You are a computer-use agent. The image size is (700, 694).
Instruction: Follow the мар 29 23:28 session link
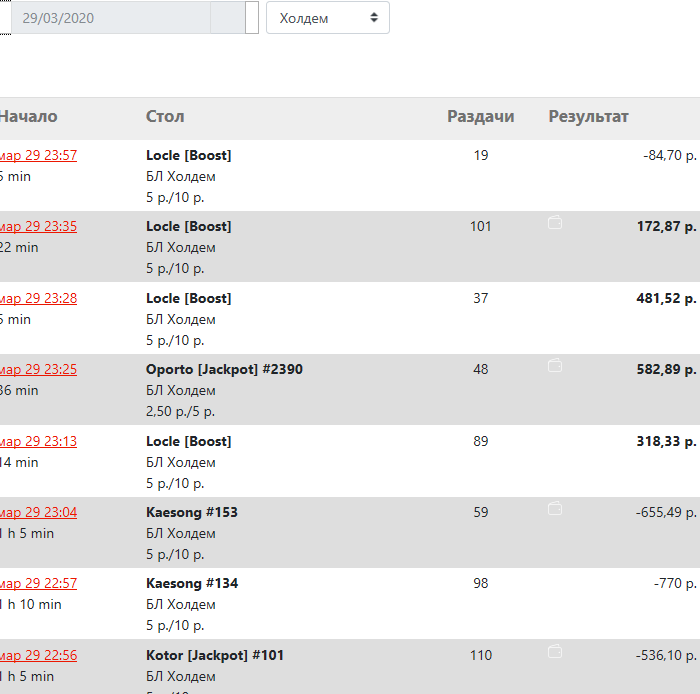click(39, 298)
